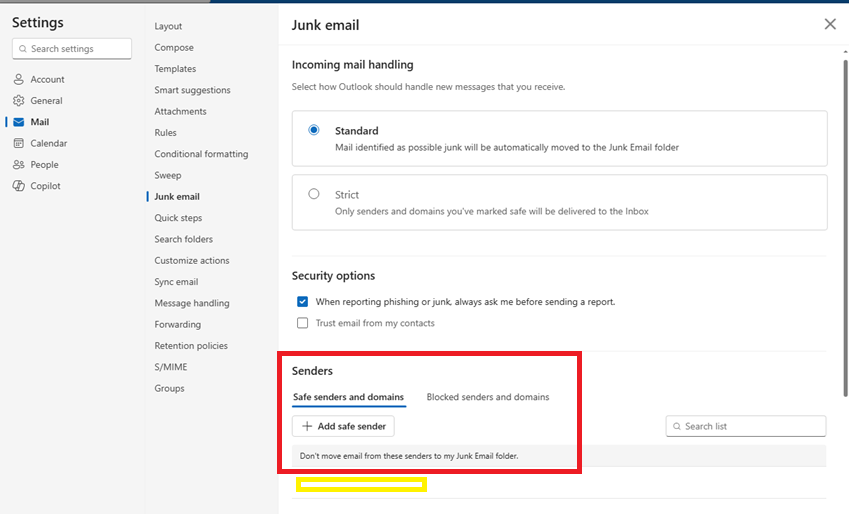Open Forwarding settings
The image size is (853, 514).
click(178, 324)
